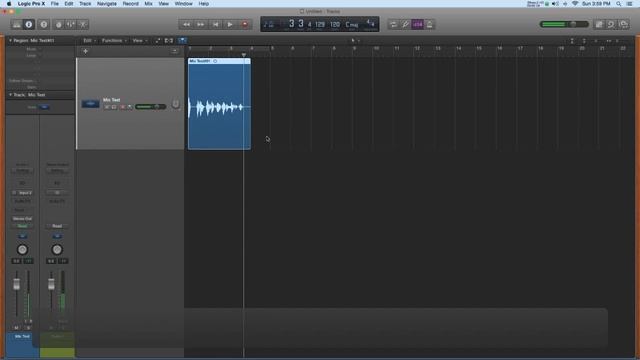640x360 pixels.
Task: Open the Navigate menu
Action: click(107, 4)
